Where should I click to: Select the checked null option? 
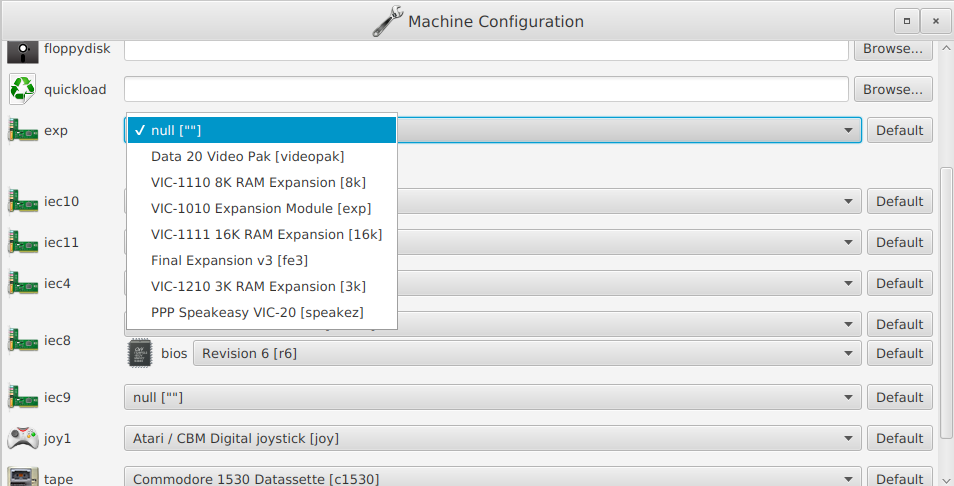(x=261, y=130)
